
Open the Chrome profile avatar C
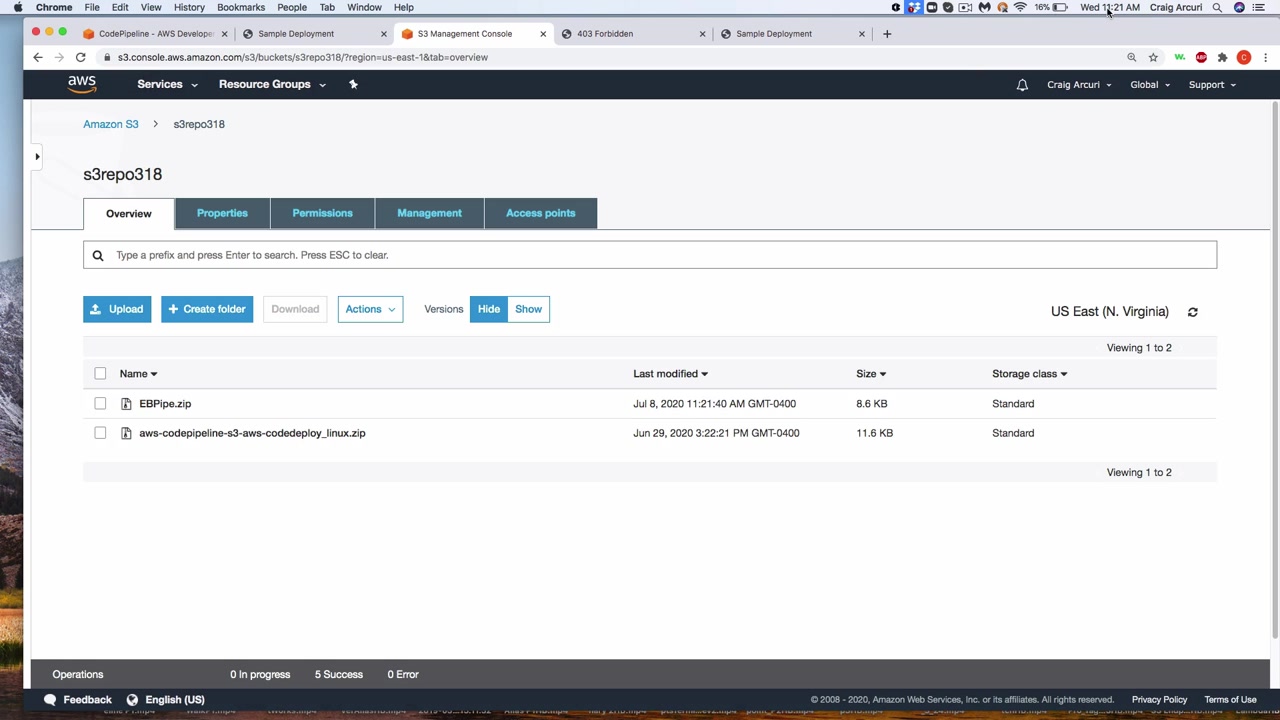click(x=1244, y=57)
